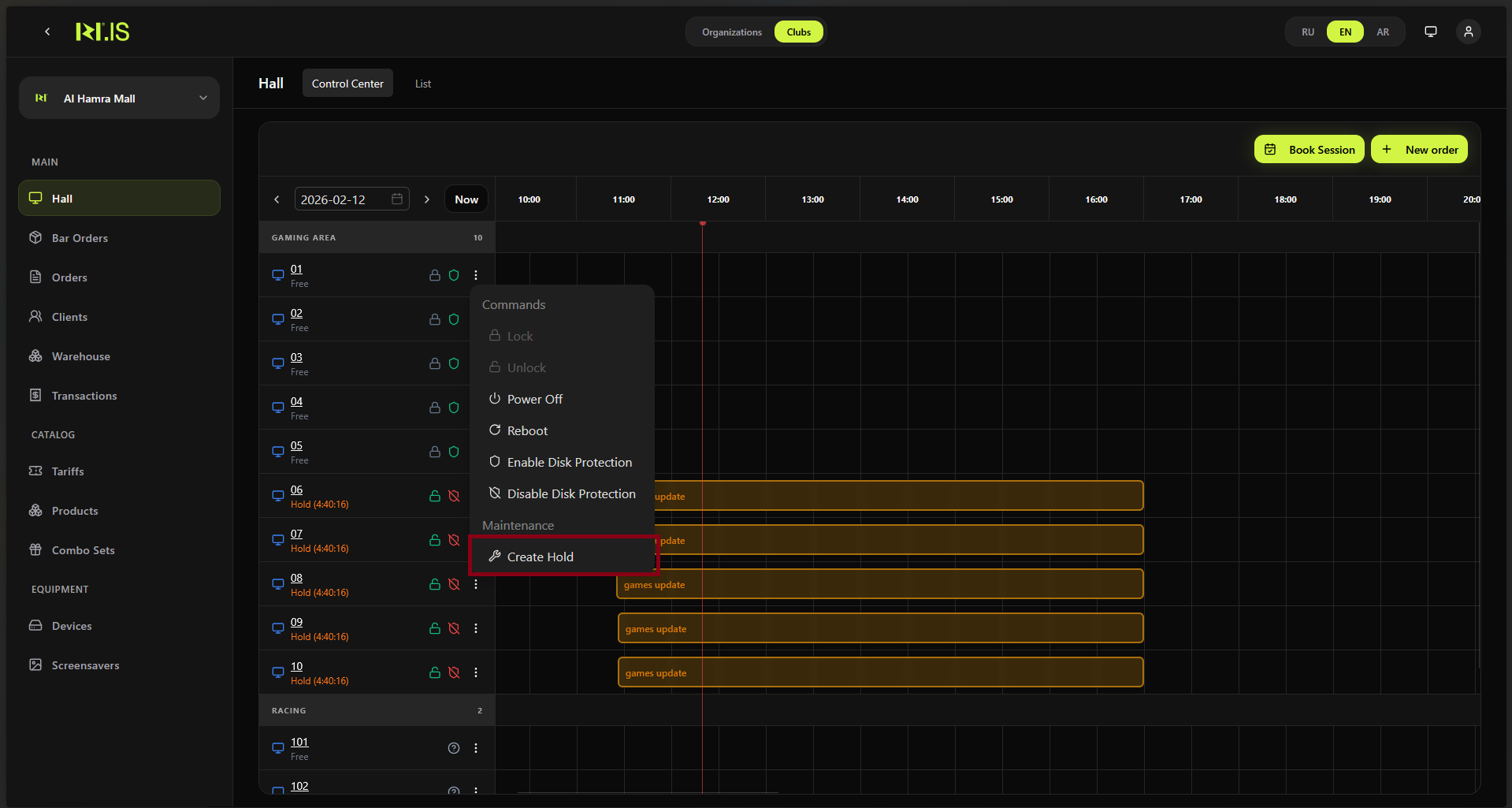This screenshot has width=1512, height=808.
Task: Switch language to RU
Action: click(1308, 32)
